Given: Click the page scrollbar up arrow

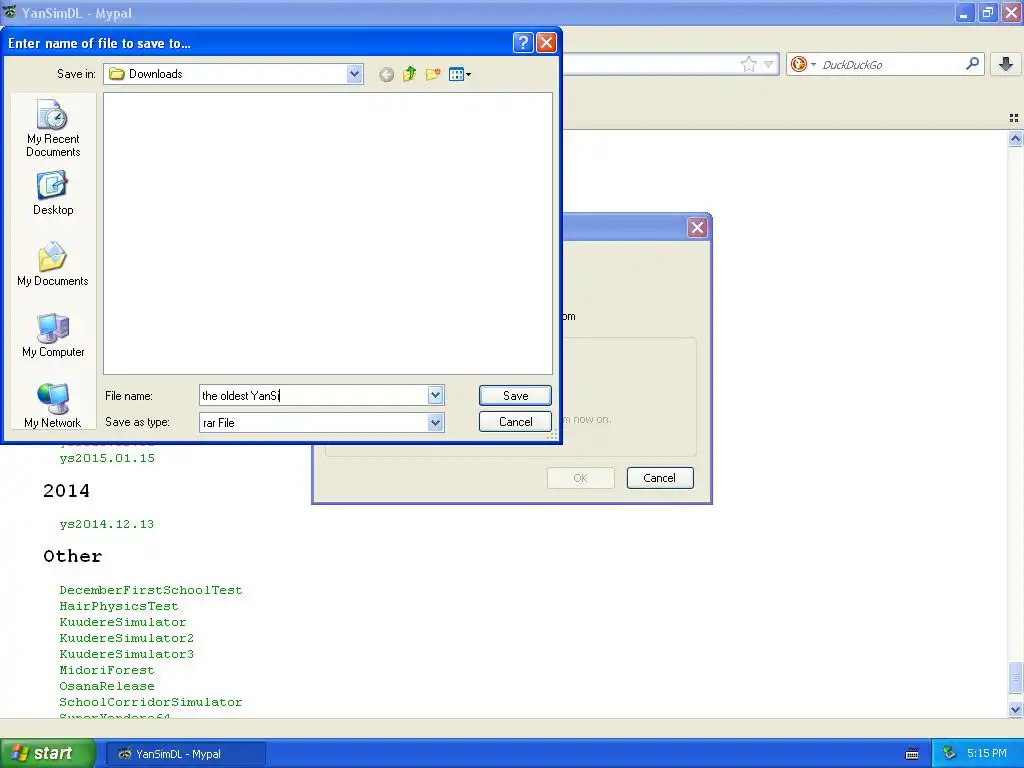Looking at the screenshot, I should click(x=1015, y=138).
